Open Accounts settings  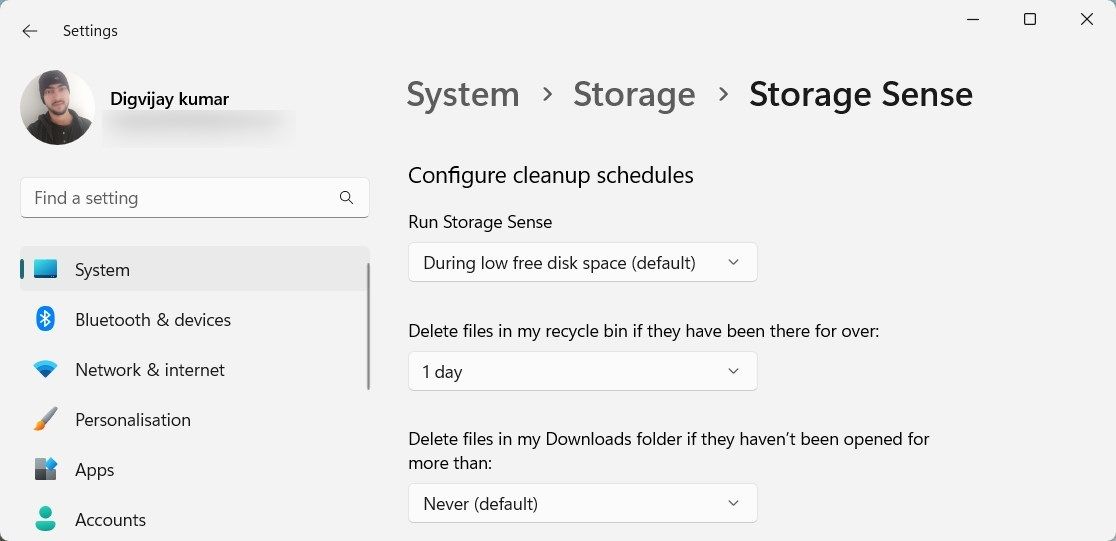195,520
